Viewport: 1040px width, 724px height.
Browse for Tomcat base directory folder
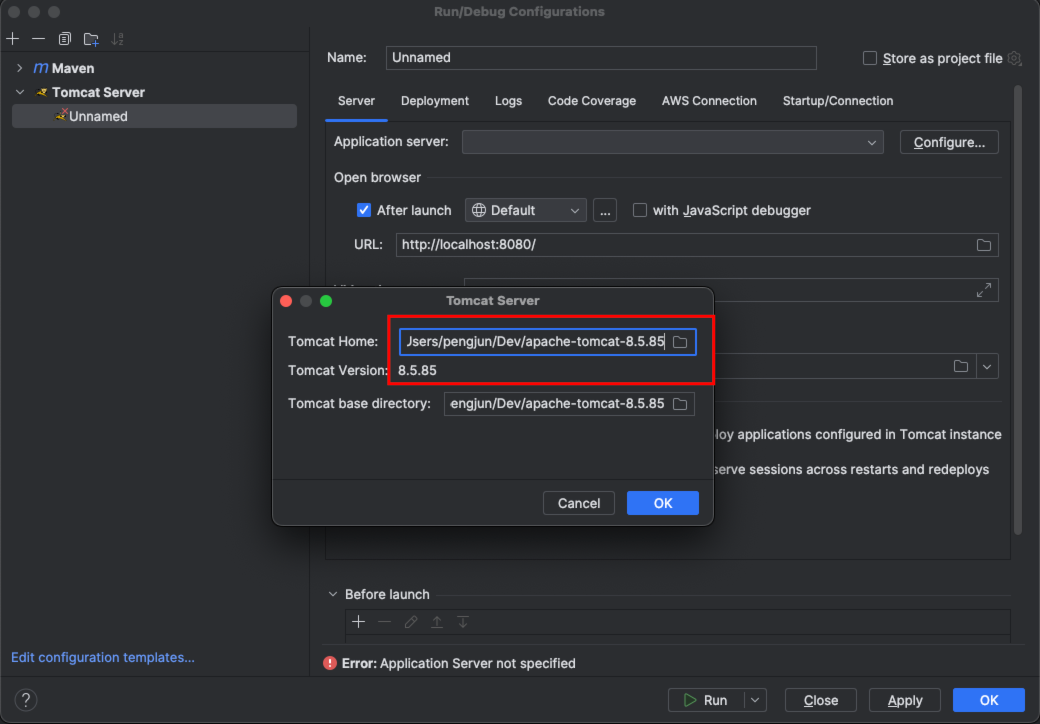680,404
